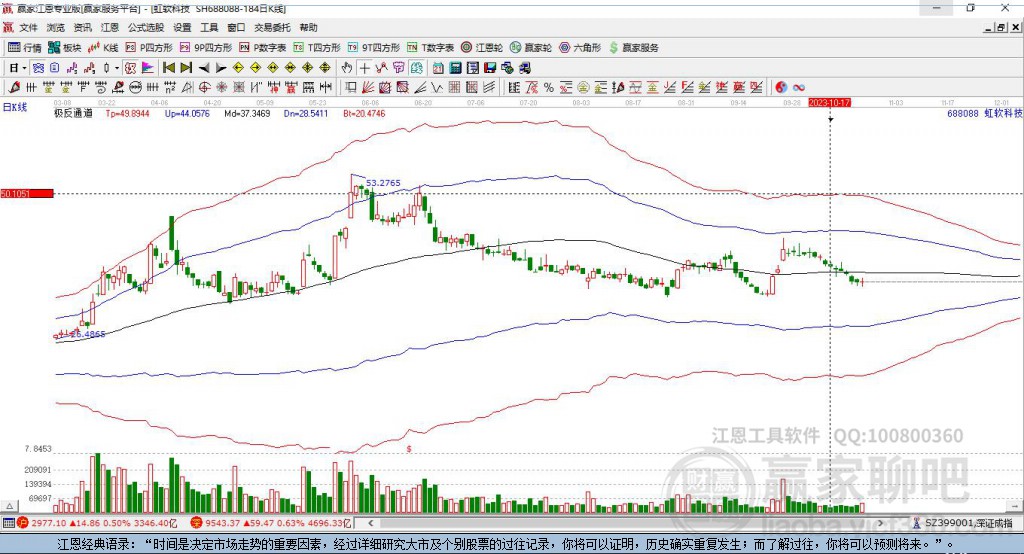Open the 交易委托 menu

pos(272,27)
